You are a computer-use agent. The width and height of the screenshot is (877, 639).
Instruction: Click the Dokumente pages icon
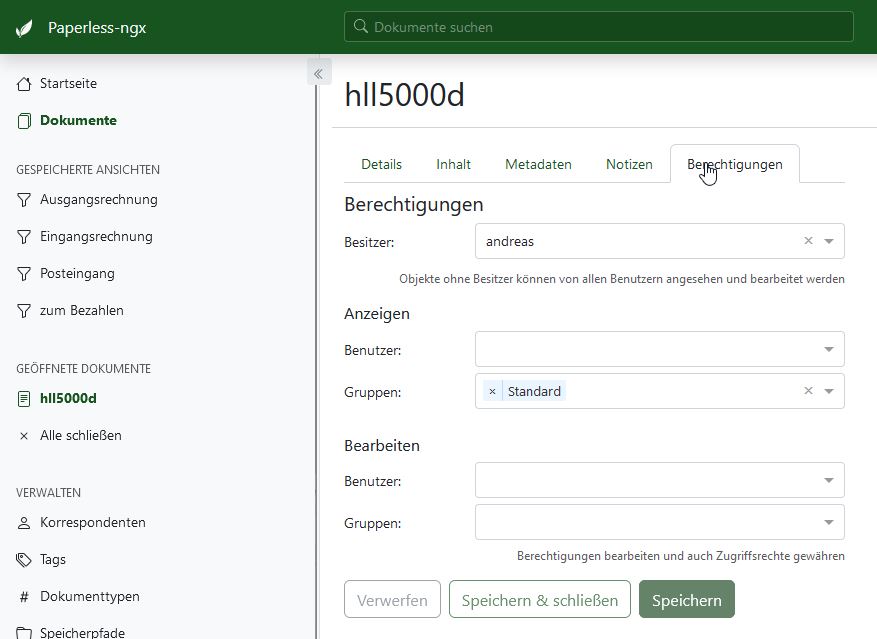tap(24, 121)
